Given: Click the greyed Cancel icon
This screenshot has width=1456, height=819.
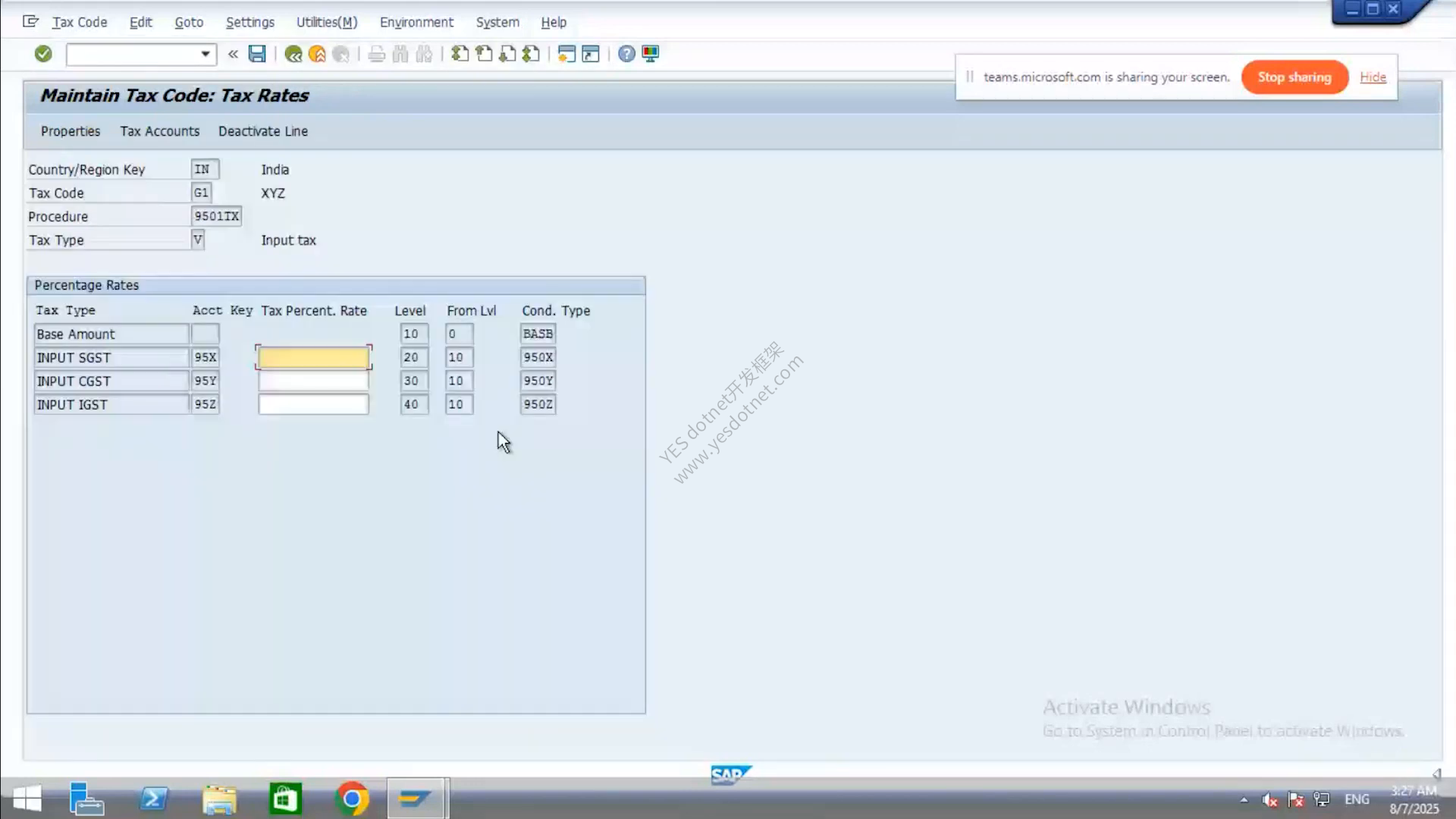Looking at the screenshot, I should pos(341,54).
